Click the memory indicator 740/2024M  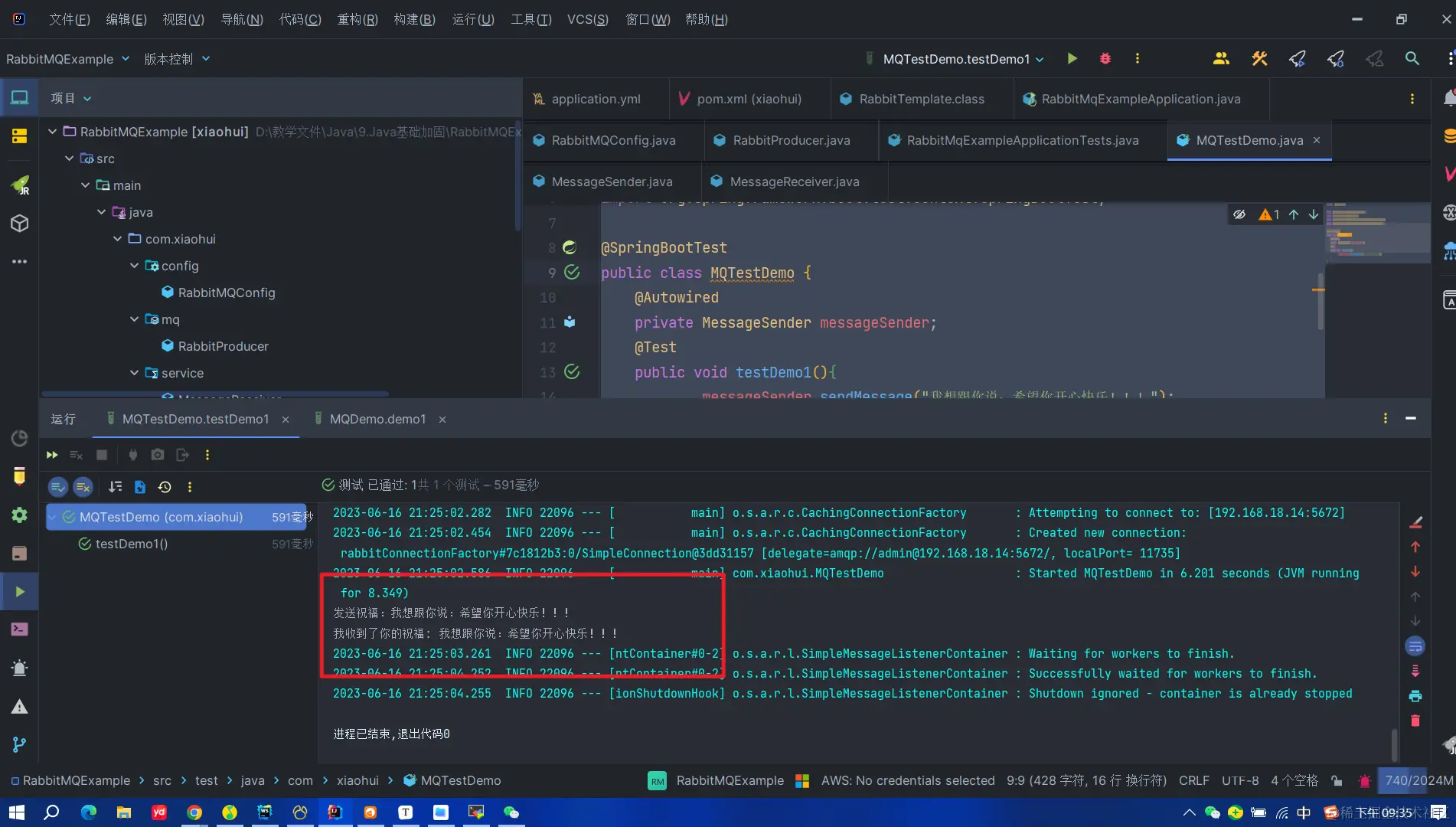pyautogui.click(x=1418, y=780)
